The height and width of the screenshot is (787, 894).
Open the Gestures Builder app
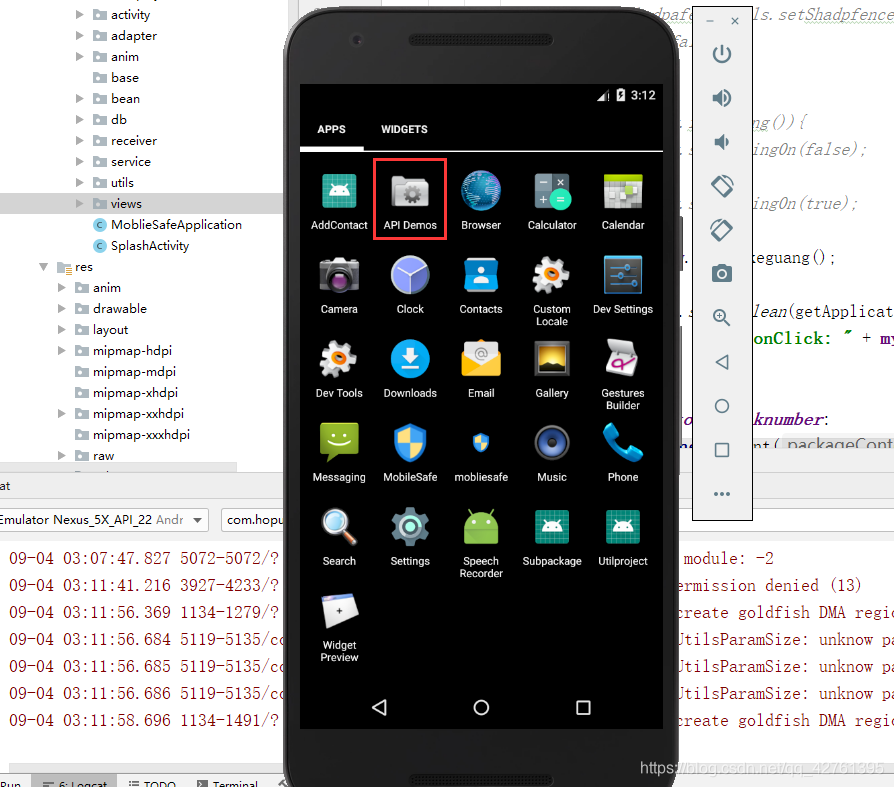click(623, 375)
